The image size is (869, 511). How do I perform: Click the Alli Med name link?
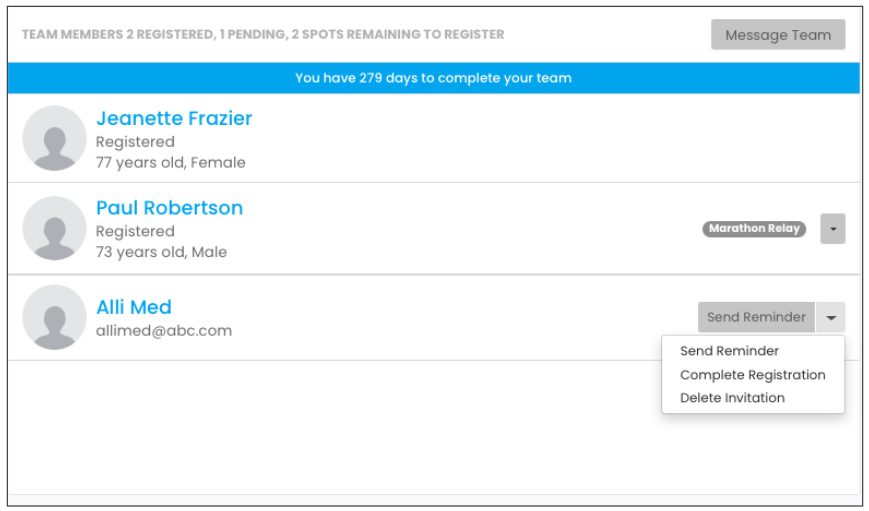coord(134,307)
